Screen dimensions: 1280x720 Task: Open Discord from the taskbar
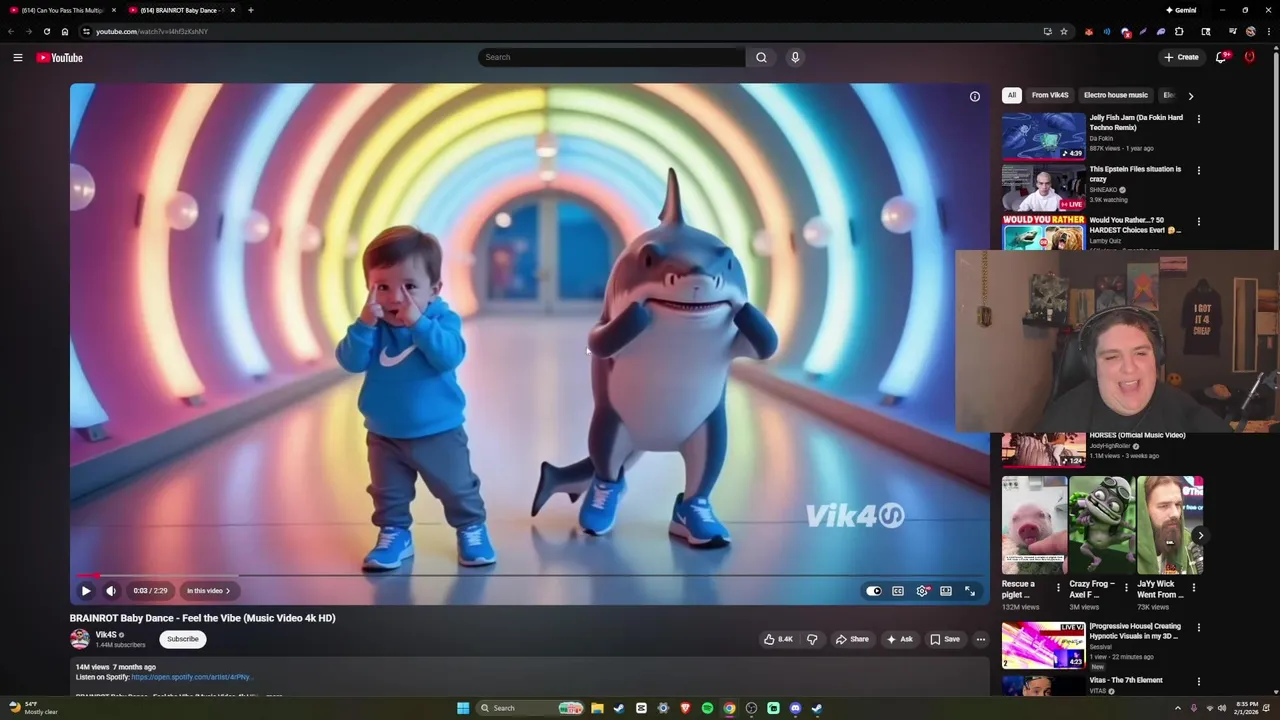point(795,708)
